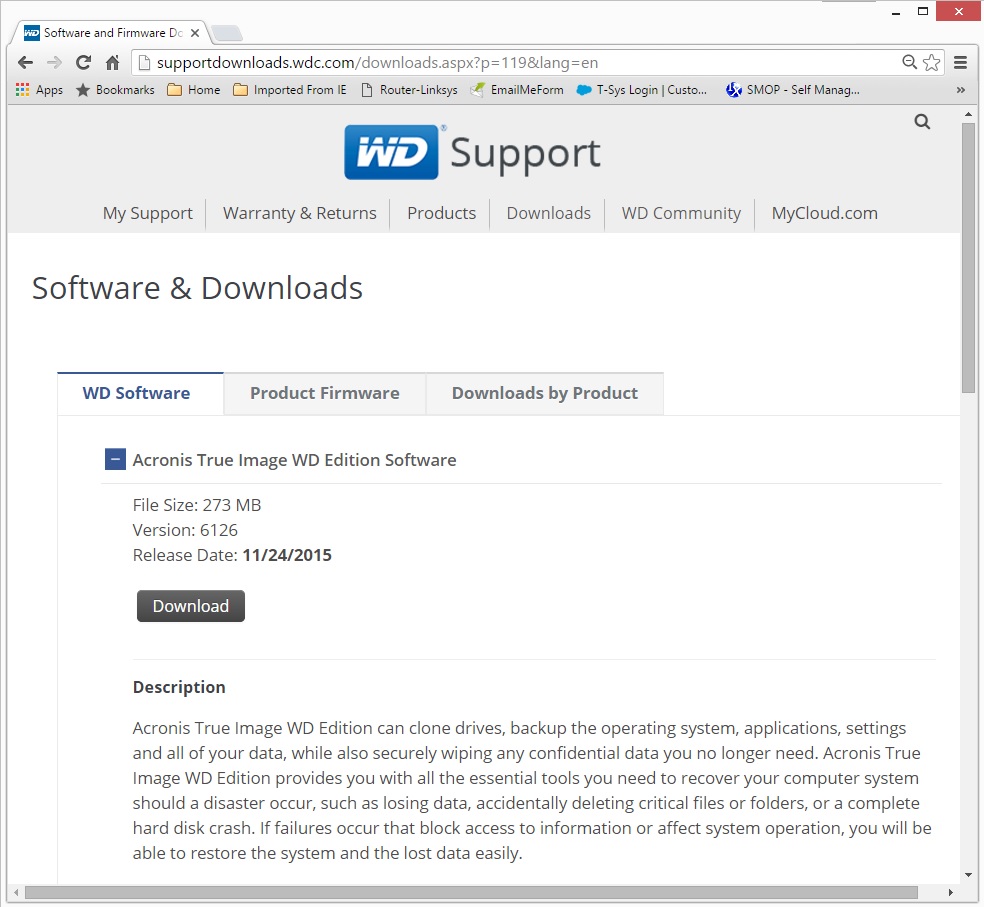Click the scroll up arrow
Image resolution: width=984 pixels, height=907 pixels.
(968, 114)
